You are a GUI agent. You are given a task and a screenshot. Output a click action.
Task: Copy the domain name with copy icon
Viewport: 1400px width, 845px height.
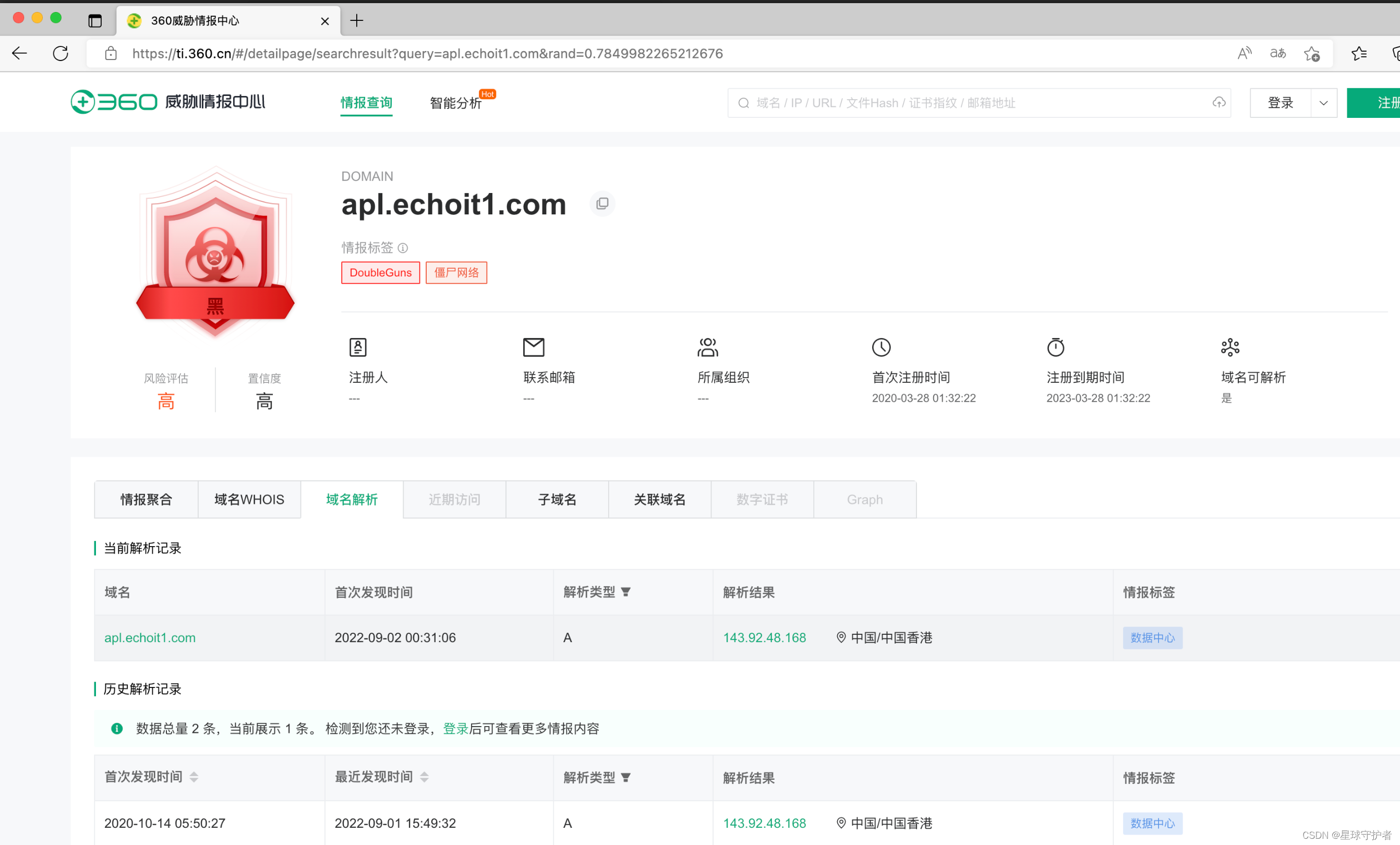click(x=602, y=203)
